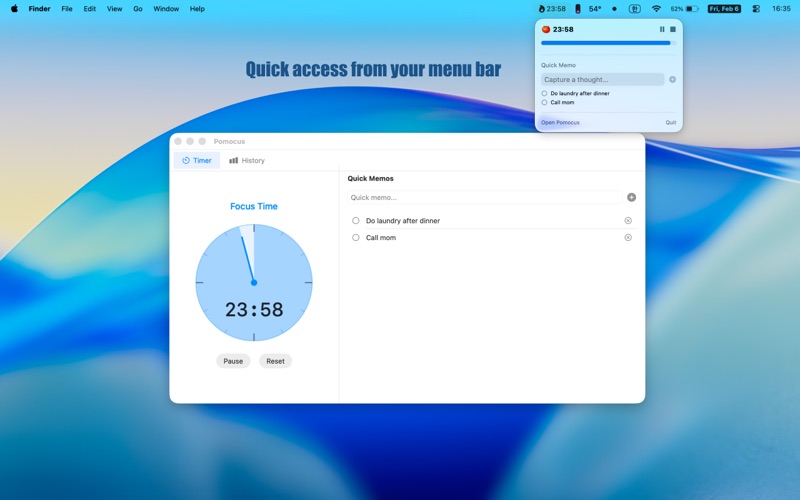Click the Quick Memos heading

(370, 179)
